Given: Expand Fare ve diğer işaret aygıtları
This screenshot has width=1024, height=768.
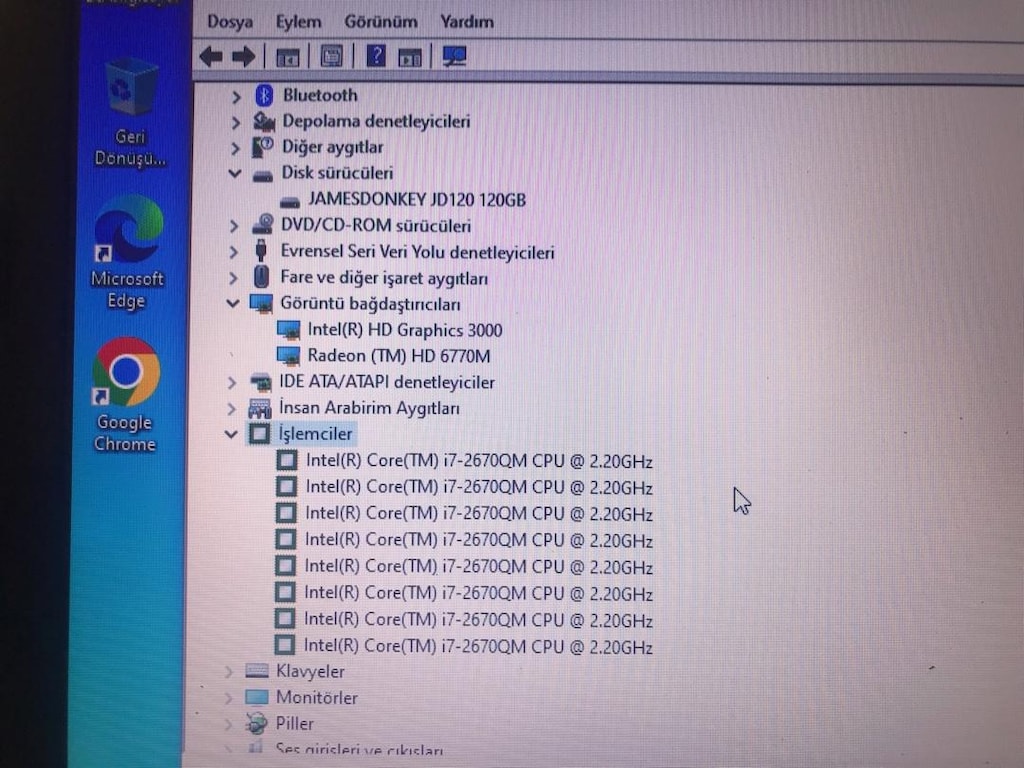Looking at the screenshot, I should pyautogui.click(x=234, y=279).
